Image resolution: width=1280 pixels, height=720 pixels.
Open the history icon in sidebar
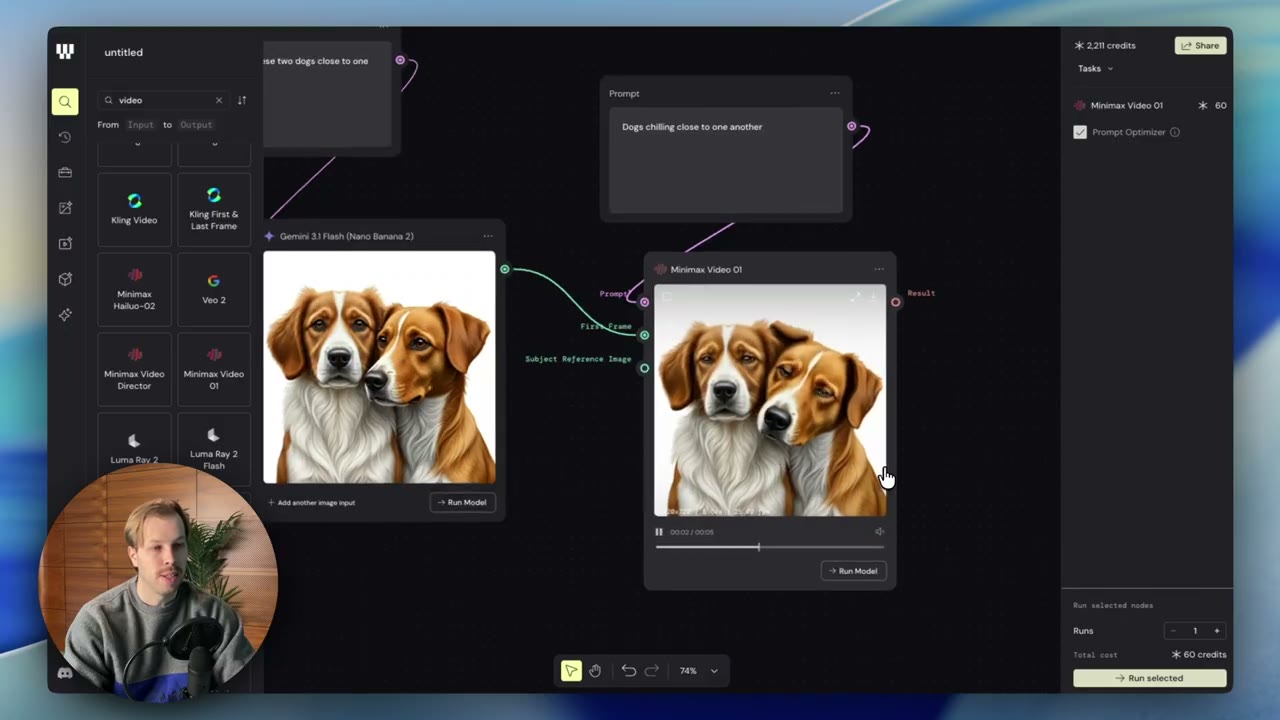point(65,137)
